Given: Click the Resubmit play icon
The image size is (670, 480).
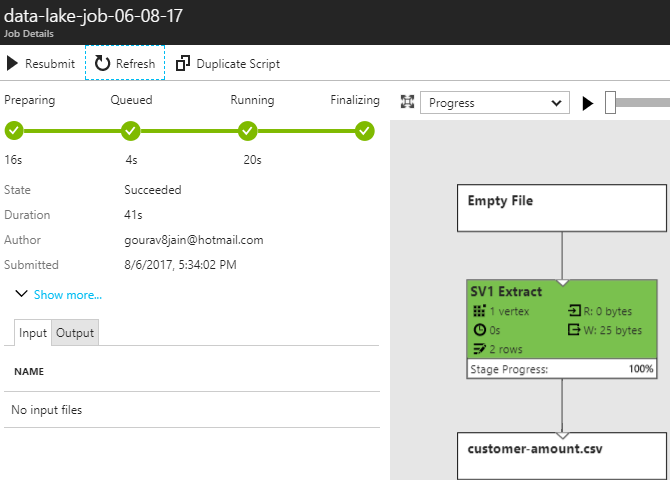Looking at the screenshot, I should (x=12, y=63).
